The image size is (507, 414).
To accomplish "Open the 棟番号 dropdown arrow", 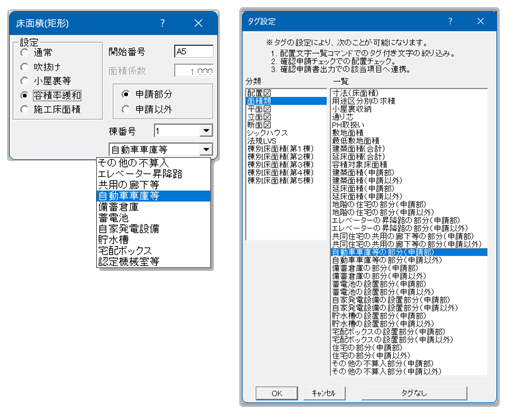I will pos(206,130).
